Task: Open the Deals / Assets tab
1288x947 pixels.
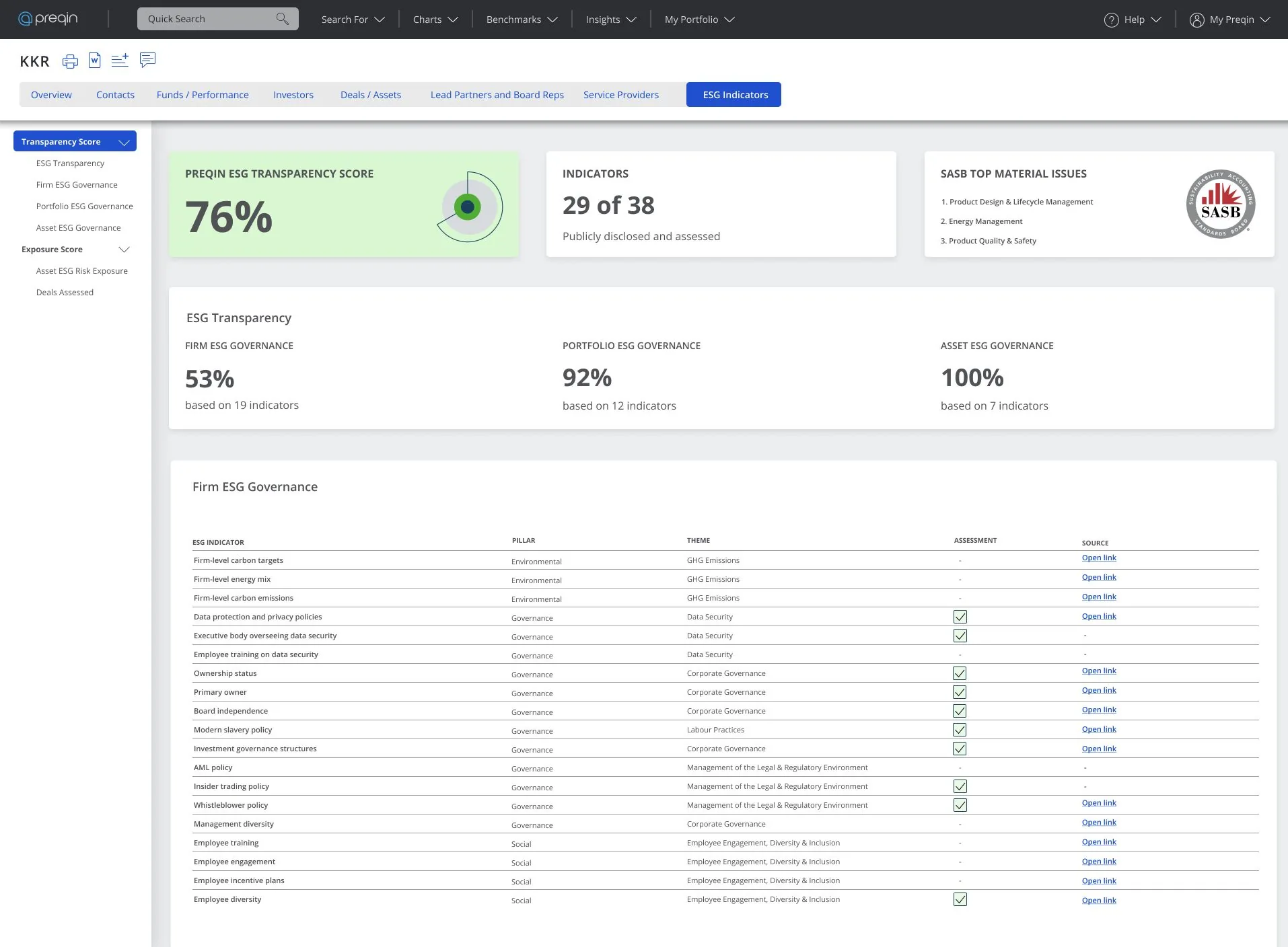Action: click(x=371, y=95)
